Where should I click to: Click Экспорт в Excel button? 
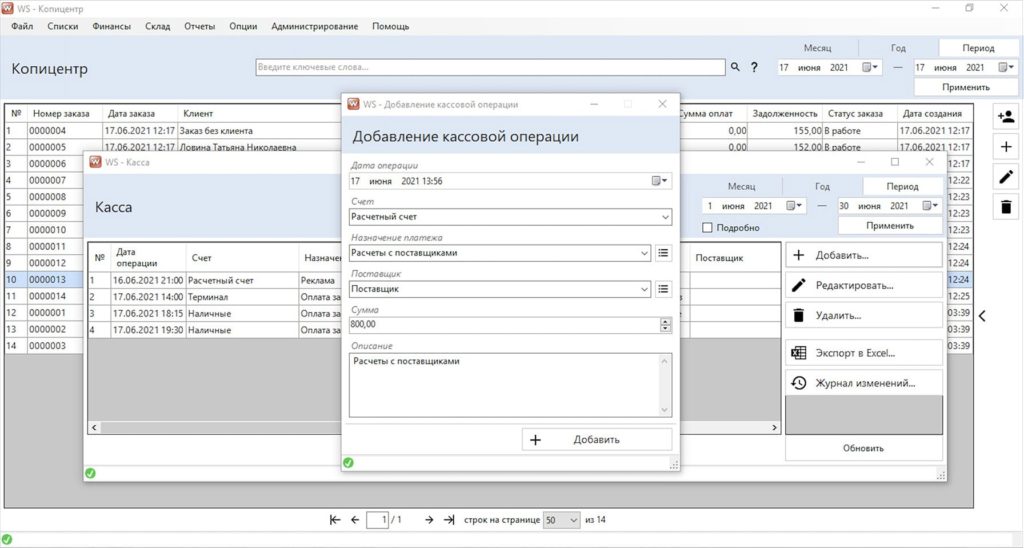(x=864, y=353)
